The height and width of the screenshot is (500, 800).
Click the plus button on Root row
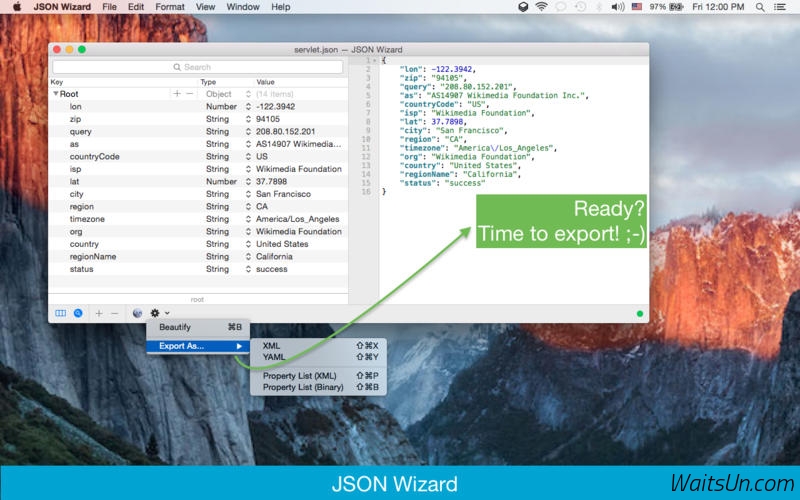[x=177, y=94]
